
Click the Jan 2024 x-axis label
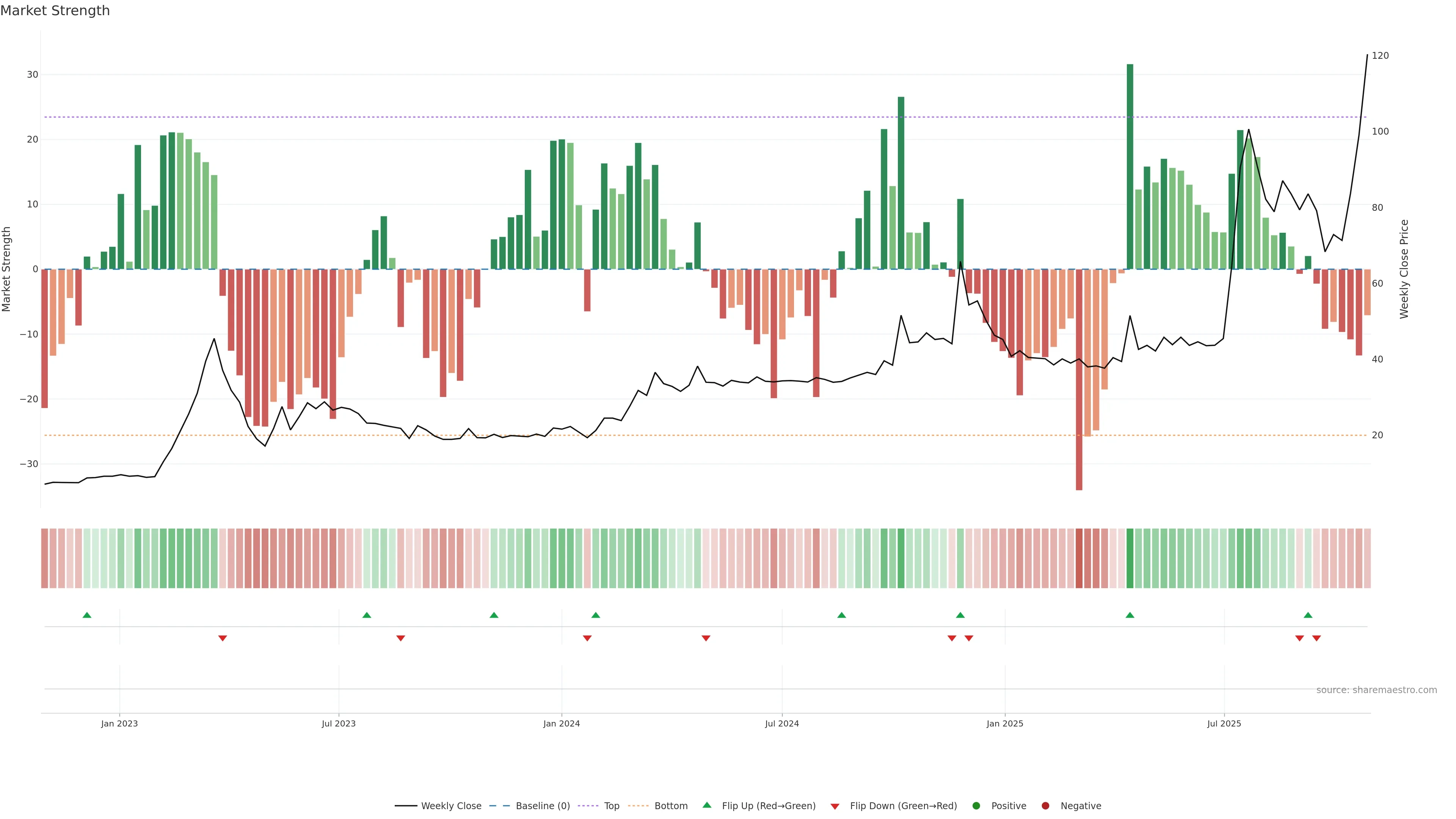point(561,723)
